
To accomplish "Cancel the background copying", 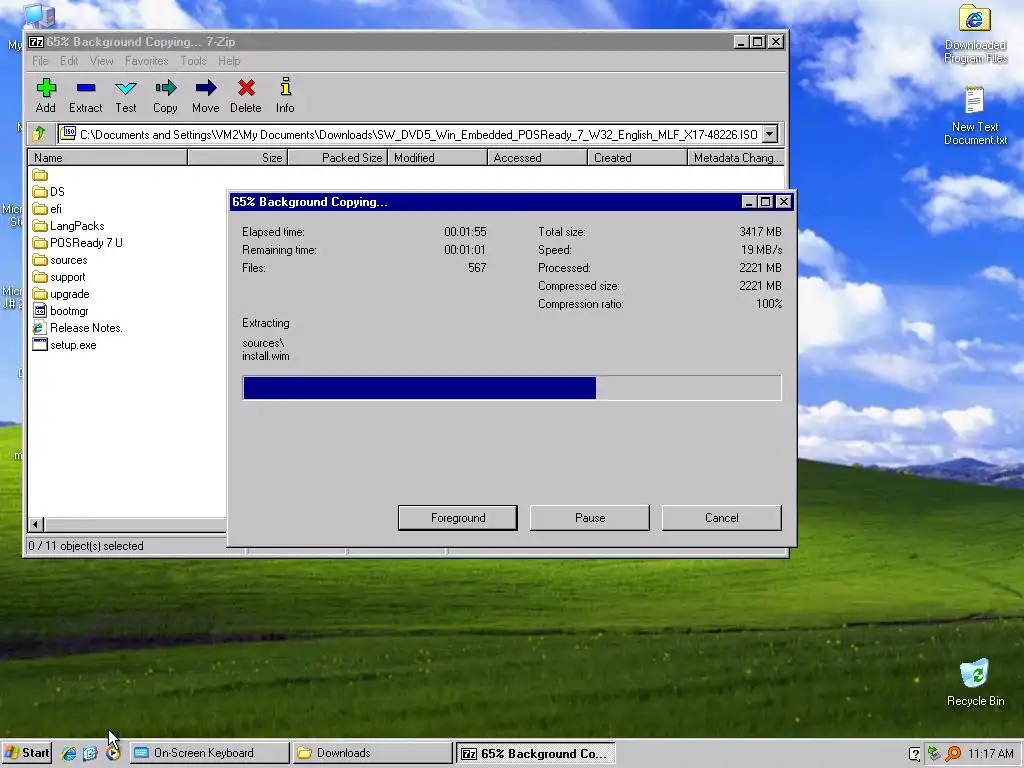I will tap(722, 518).
